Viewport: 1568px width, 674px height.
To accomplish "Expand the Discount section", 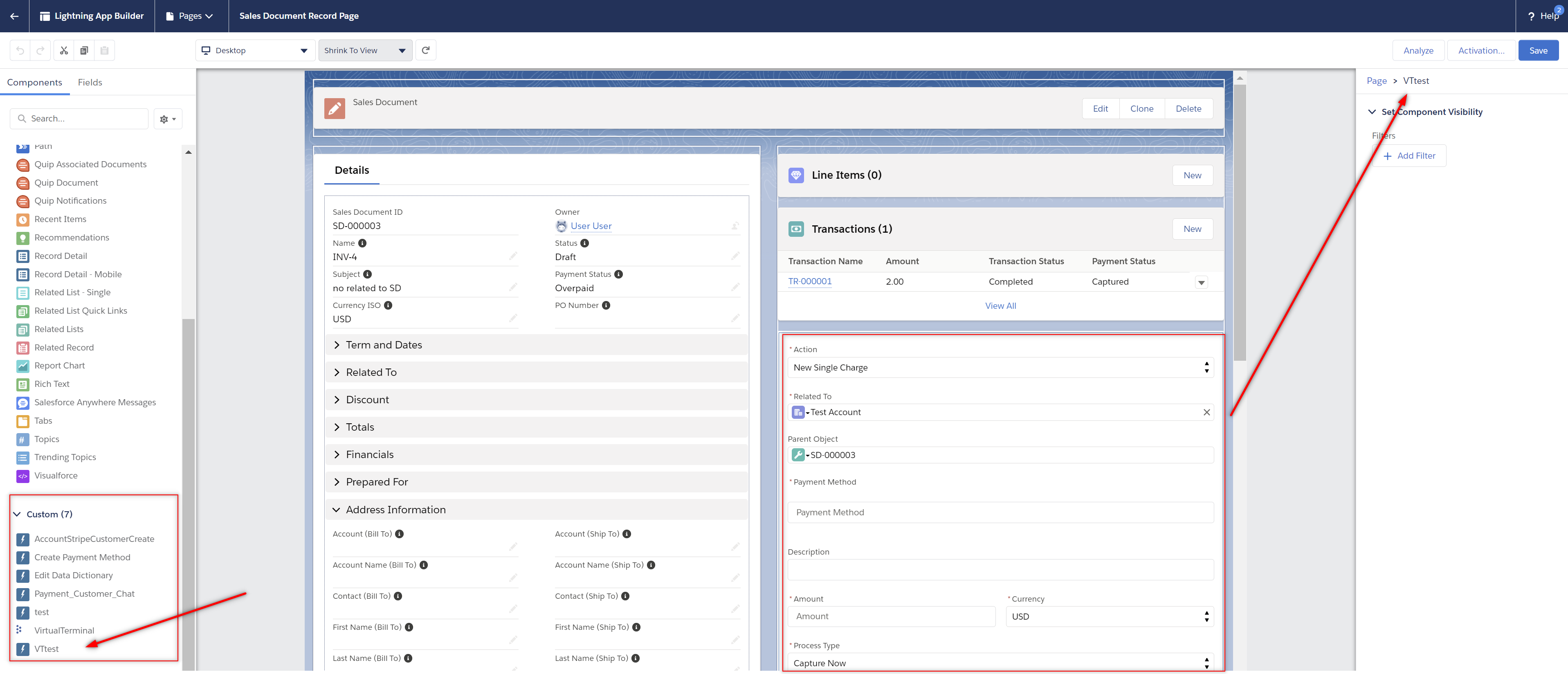I will click(x=536, y=400).
